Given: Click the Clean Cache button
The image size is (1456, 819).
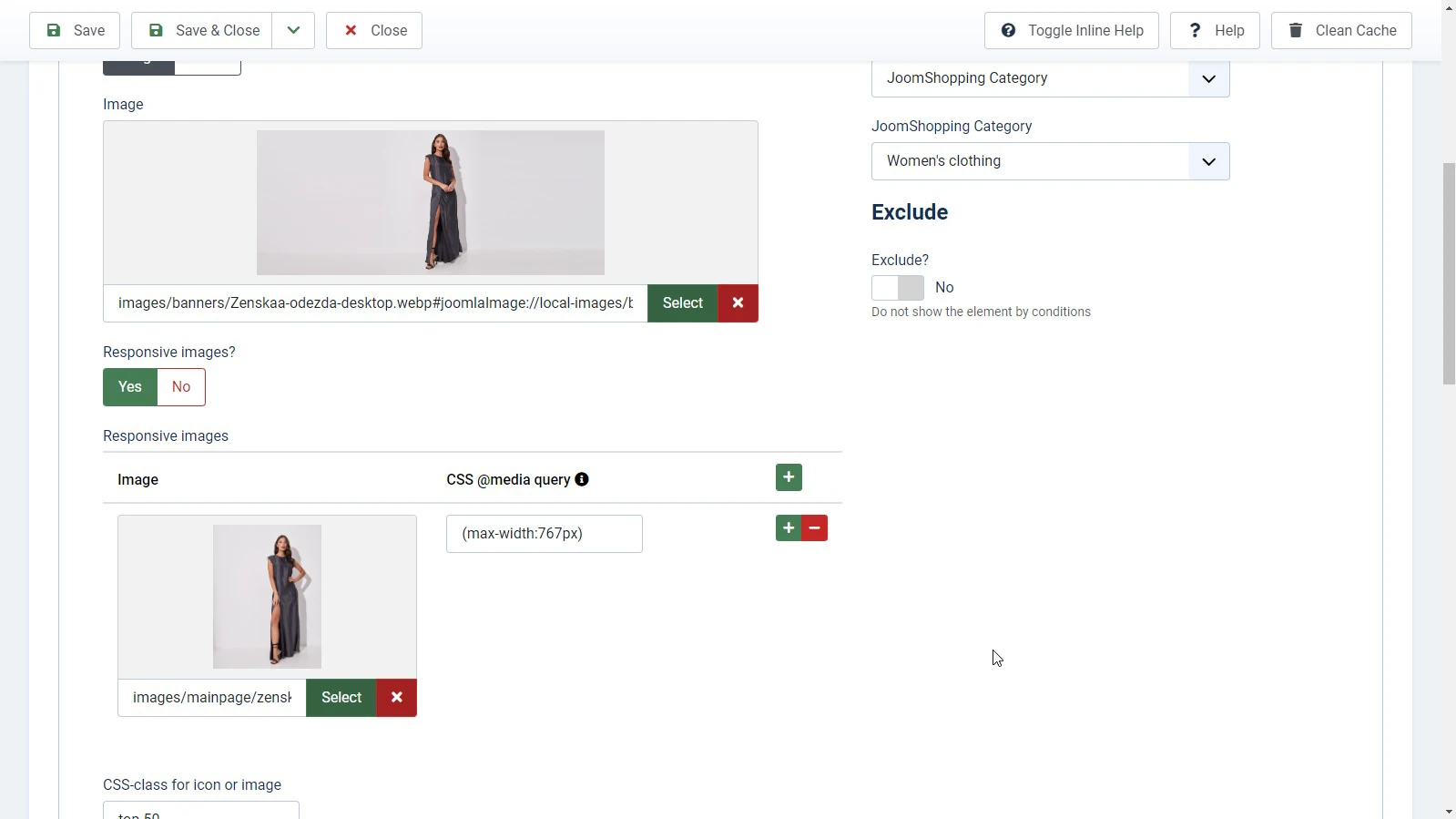Looking at the screenshot, I should [1340, 31].
